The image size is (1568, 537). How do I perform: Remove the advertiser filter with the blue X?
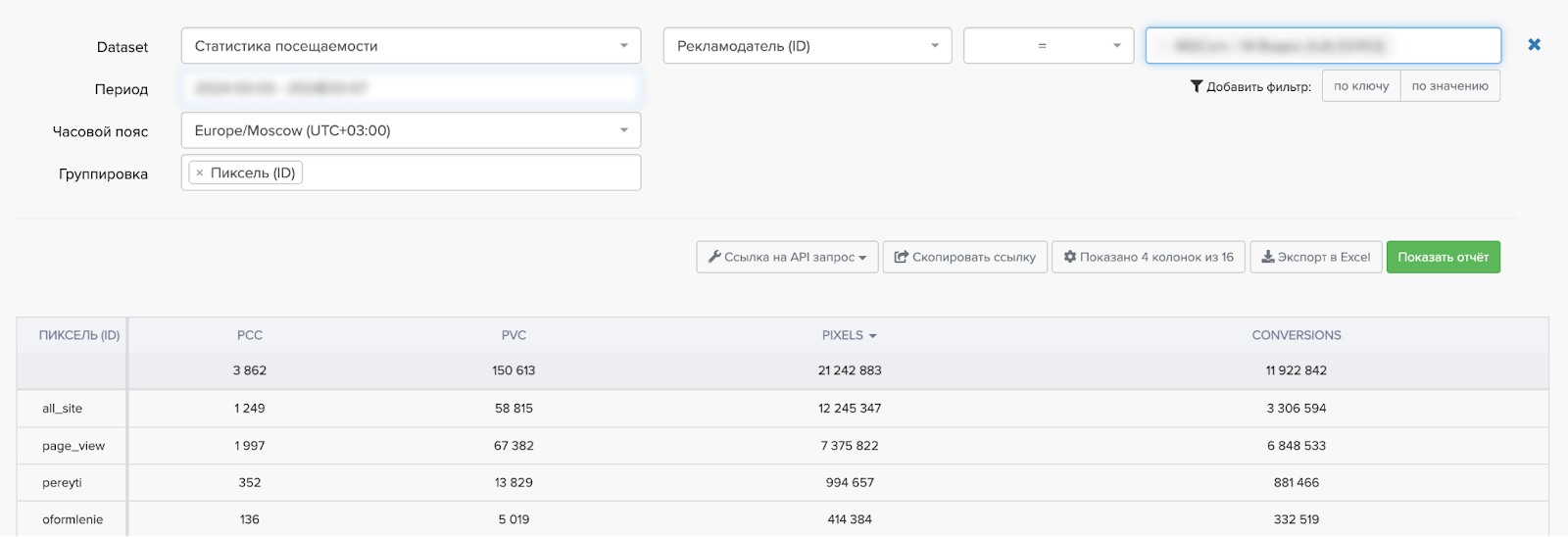1534,45
